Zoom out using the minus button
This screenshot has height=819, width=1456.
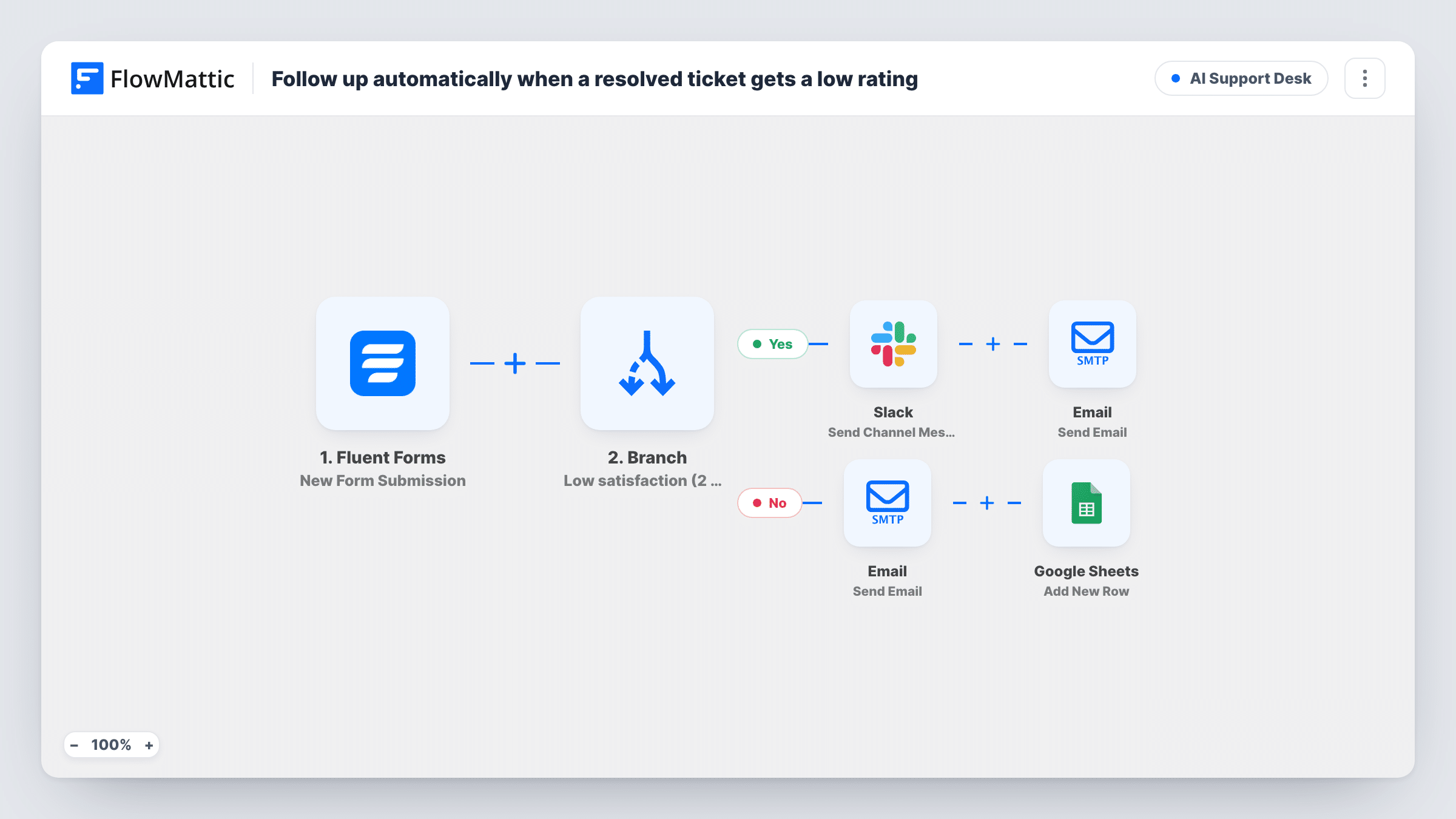click(74, 745)
